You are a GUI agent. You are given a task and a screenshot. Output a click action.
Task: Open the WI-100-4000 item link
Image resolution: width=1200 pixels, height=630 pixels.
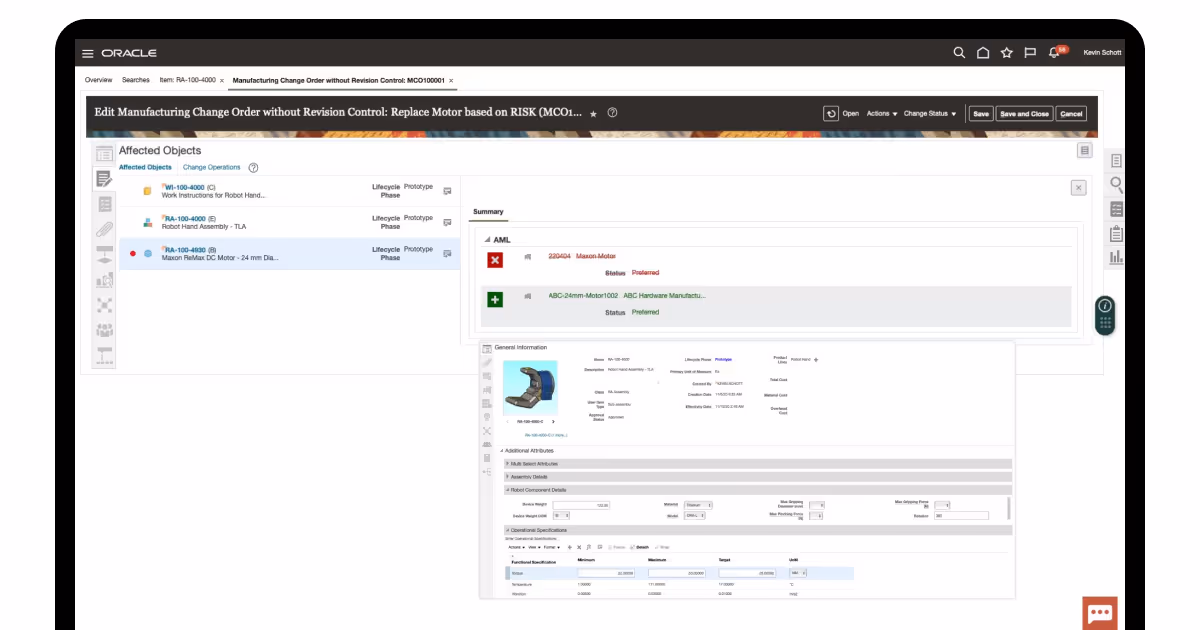coord(184,187)
